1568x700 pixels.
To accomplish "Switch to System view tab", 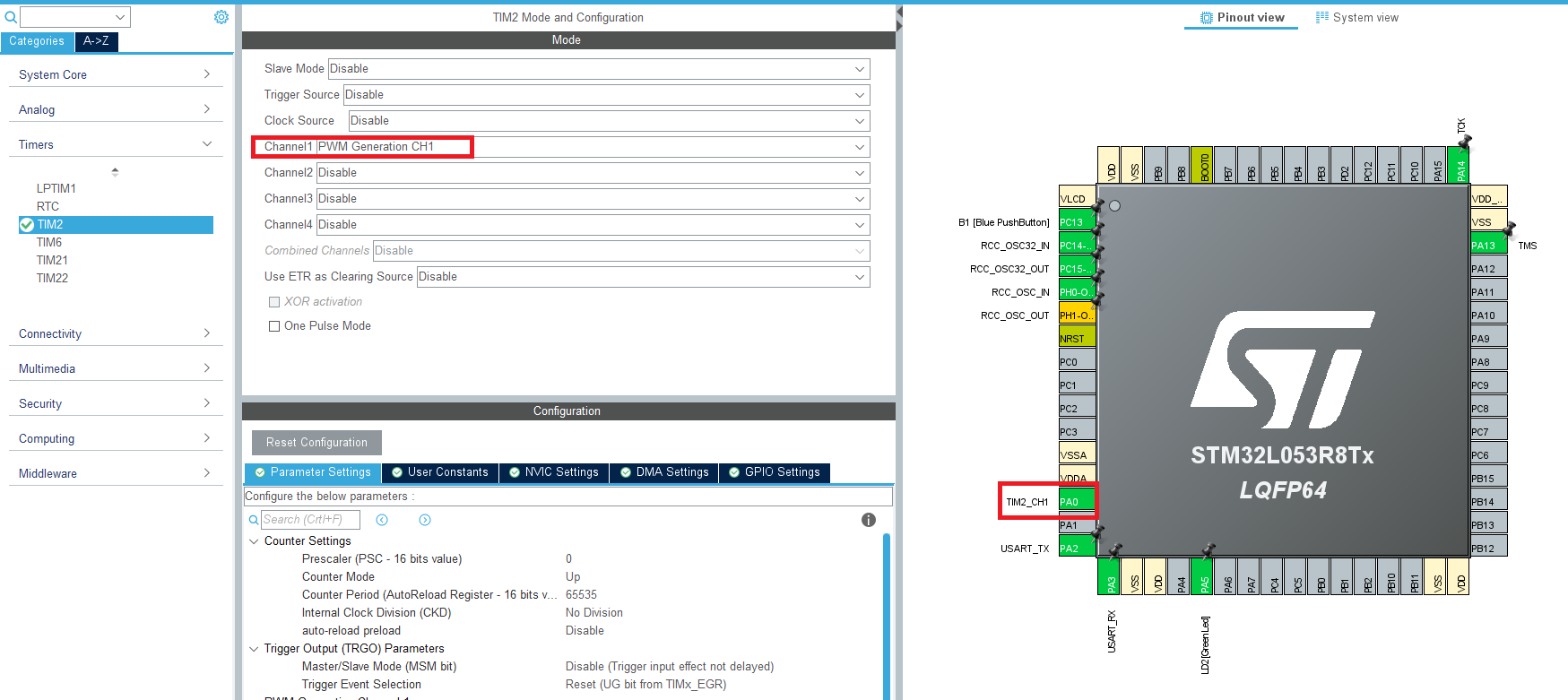I will [x=1356, y=17].
